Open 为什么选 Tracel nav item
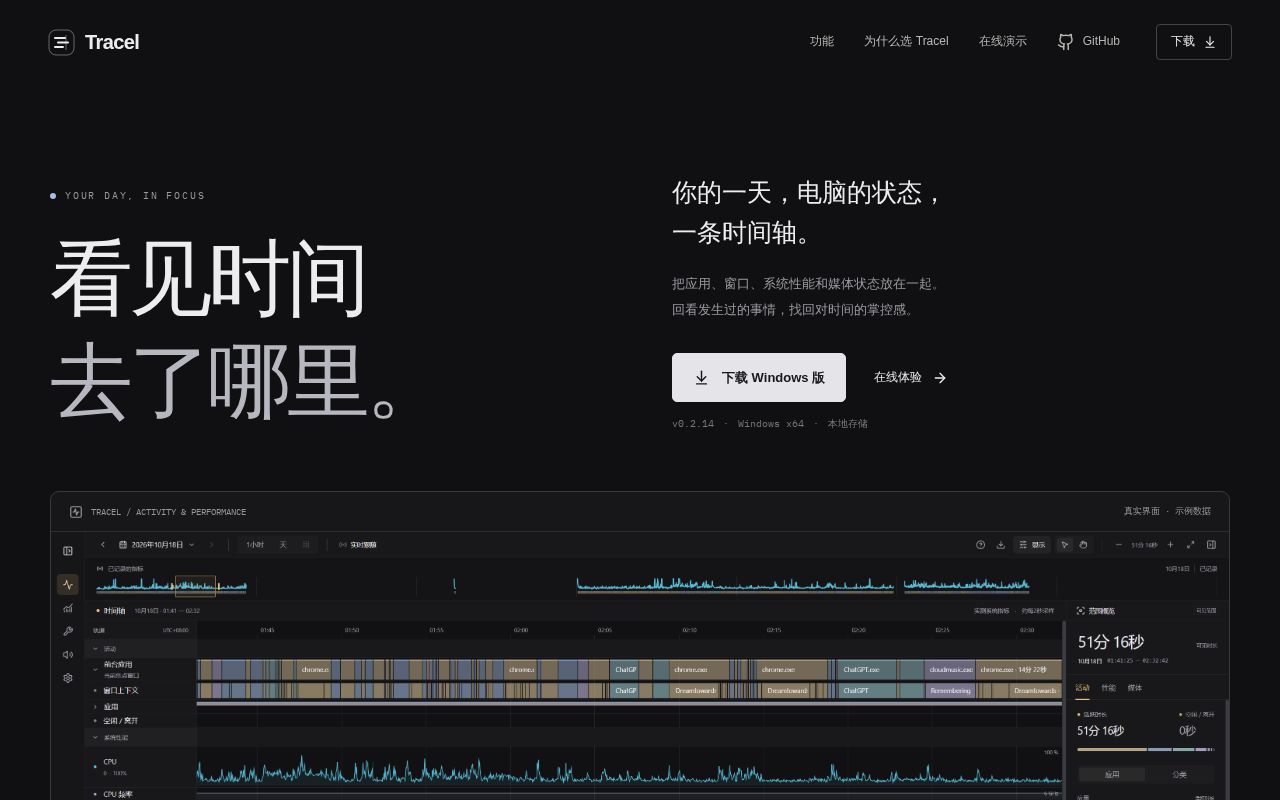The width and height of the screenshot is (1280, 800). 906,41
